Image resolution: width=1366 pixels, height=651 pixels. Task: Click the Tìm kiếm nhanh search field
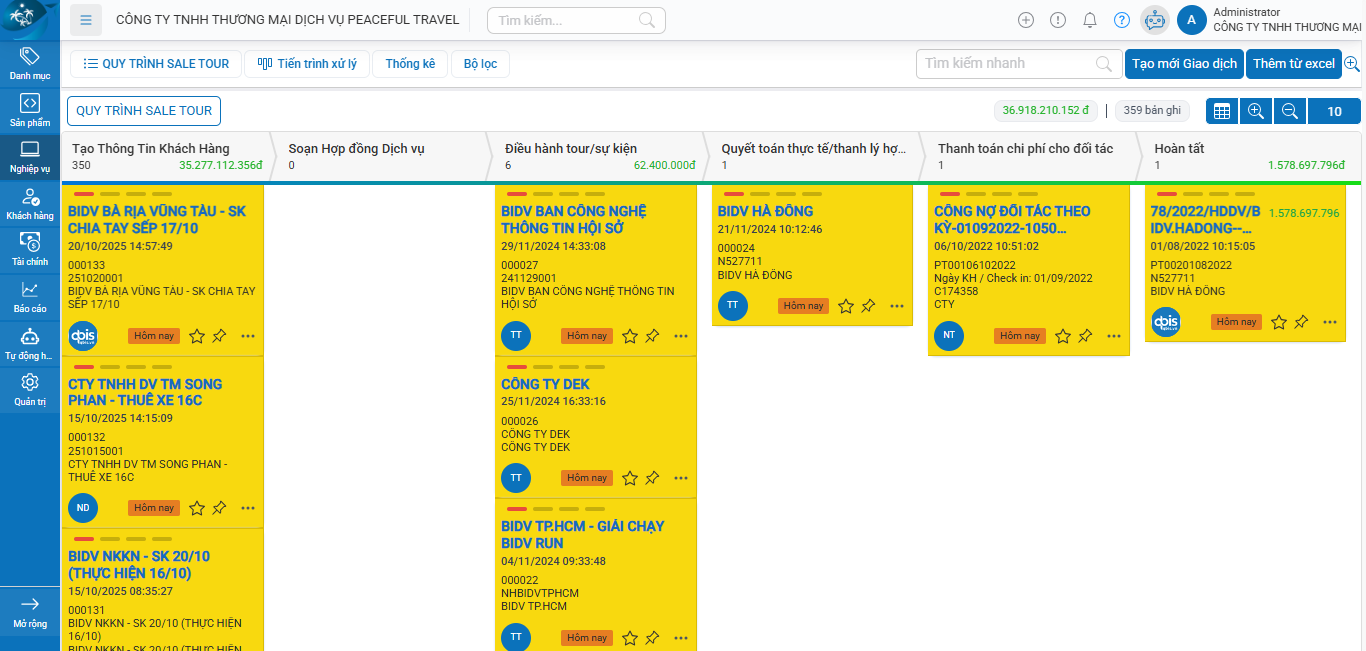(x=1007, y=64)
